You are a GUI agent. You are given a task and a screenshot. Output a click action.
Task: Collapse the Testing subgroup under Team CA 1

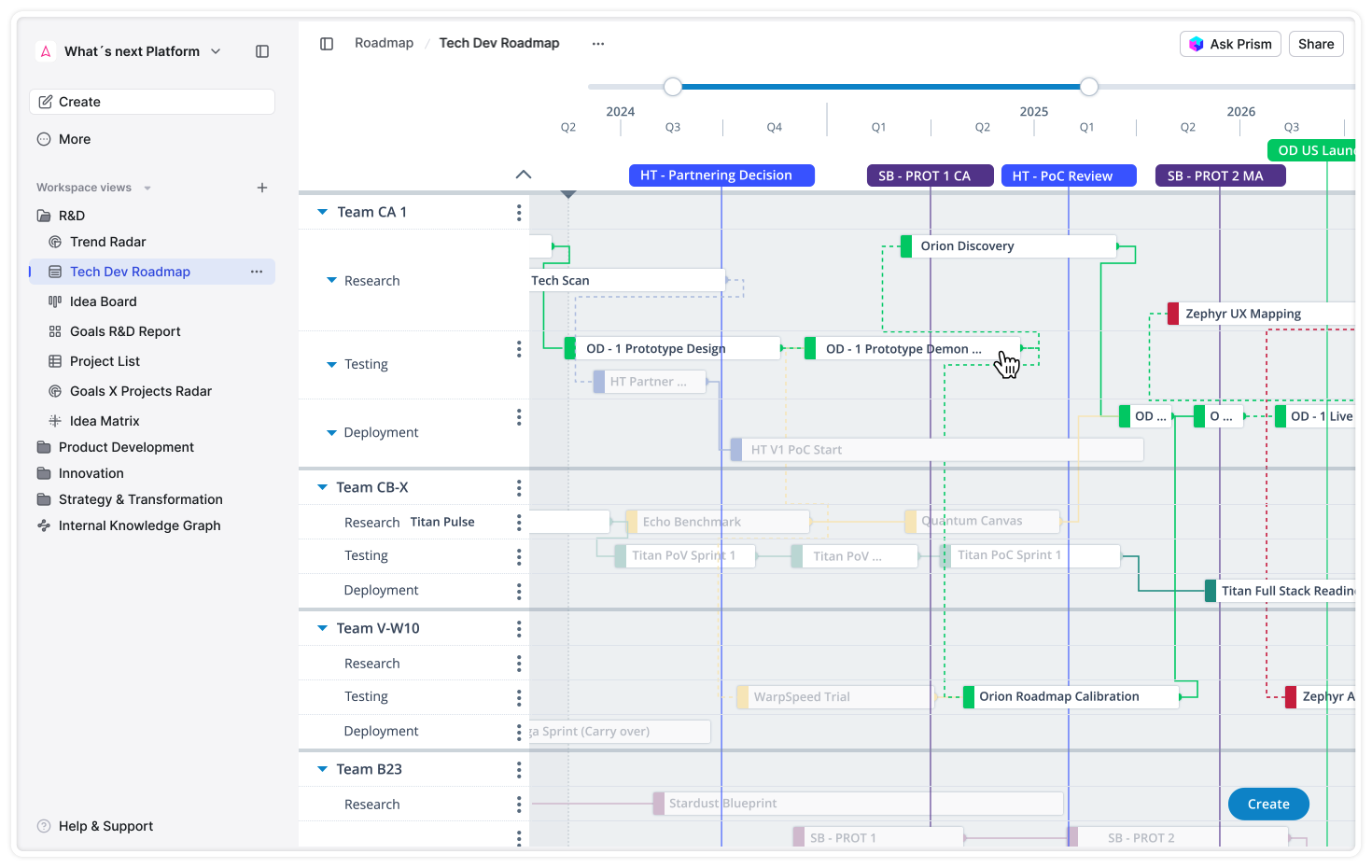point(331,364)
